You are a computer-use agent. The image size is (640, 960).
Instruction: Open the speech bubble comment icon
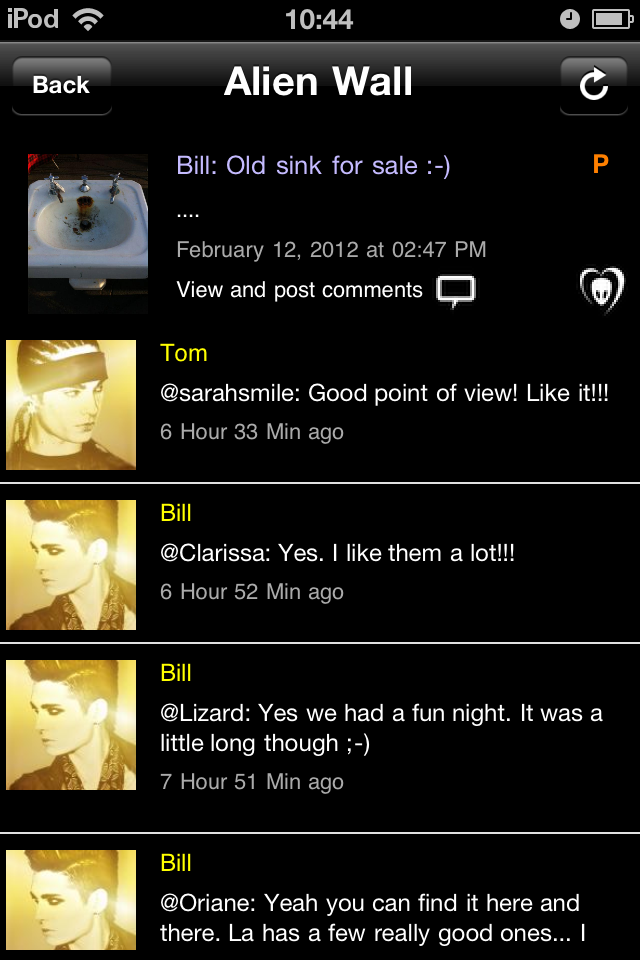pos(456,291)
